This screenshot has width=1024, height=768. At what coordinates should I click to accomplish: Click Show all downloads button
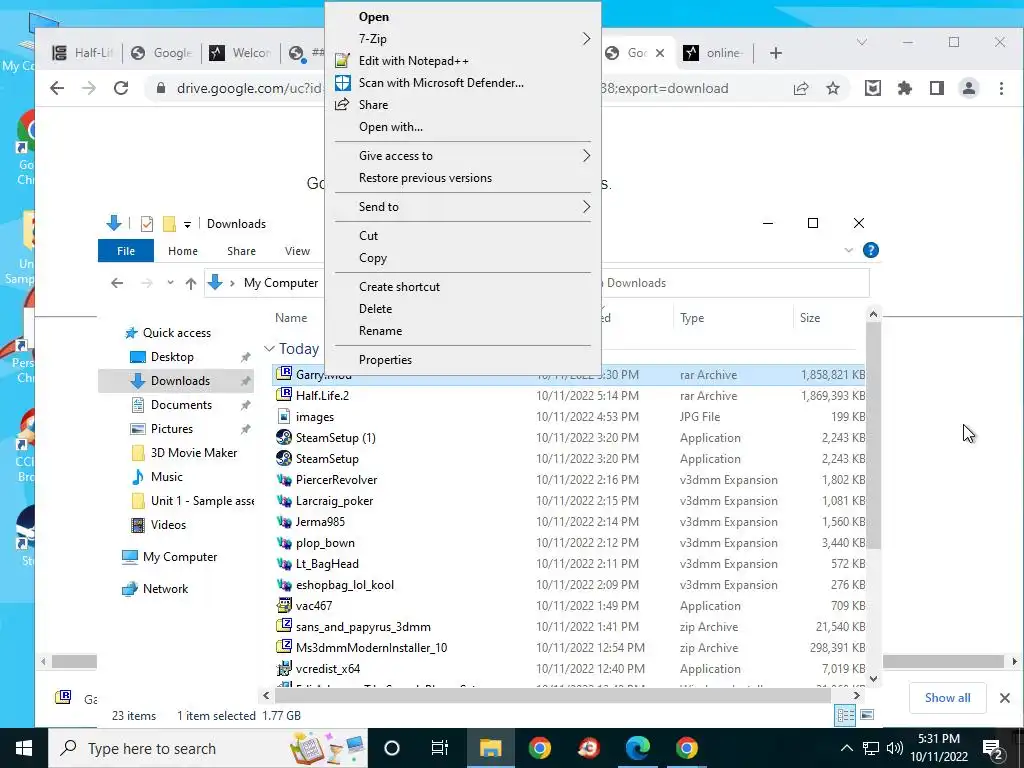click(947, 697)
